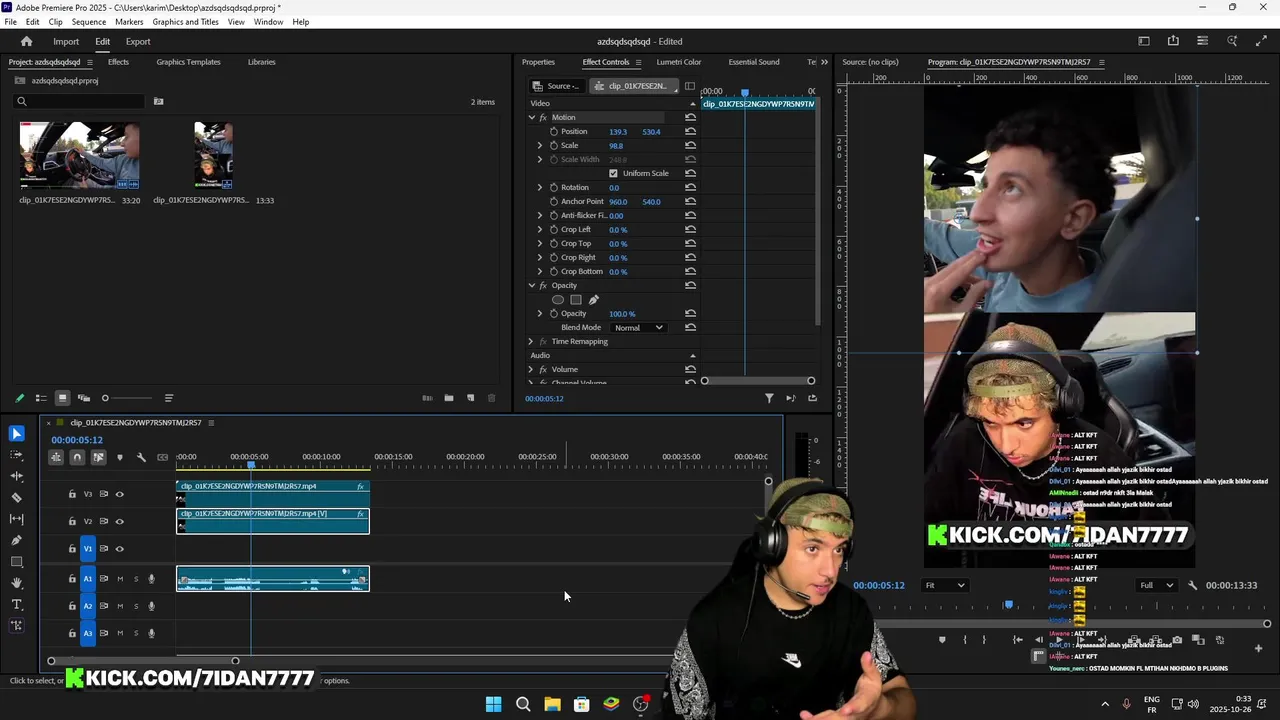Toggle Linked Selection button in timeline

click(x=98, y=457)
